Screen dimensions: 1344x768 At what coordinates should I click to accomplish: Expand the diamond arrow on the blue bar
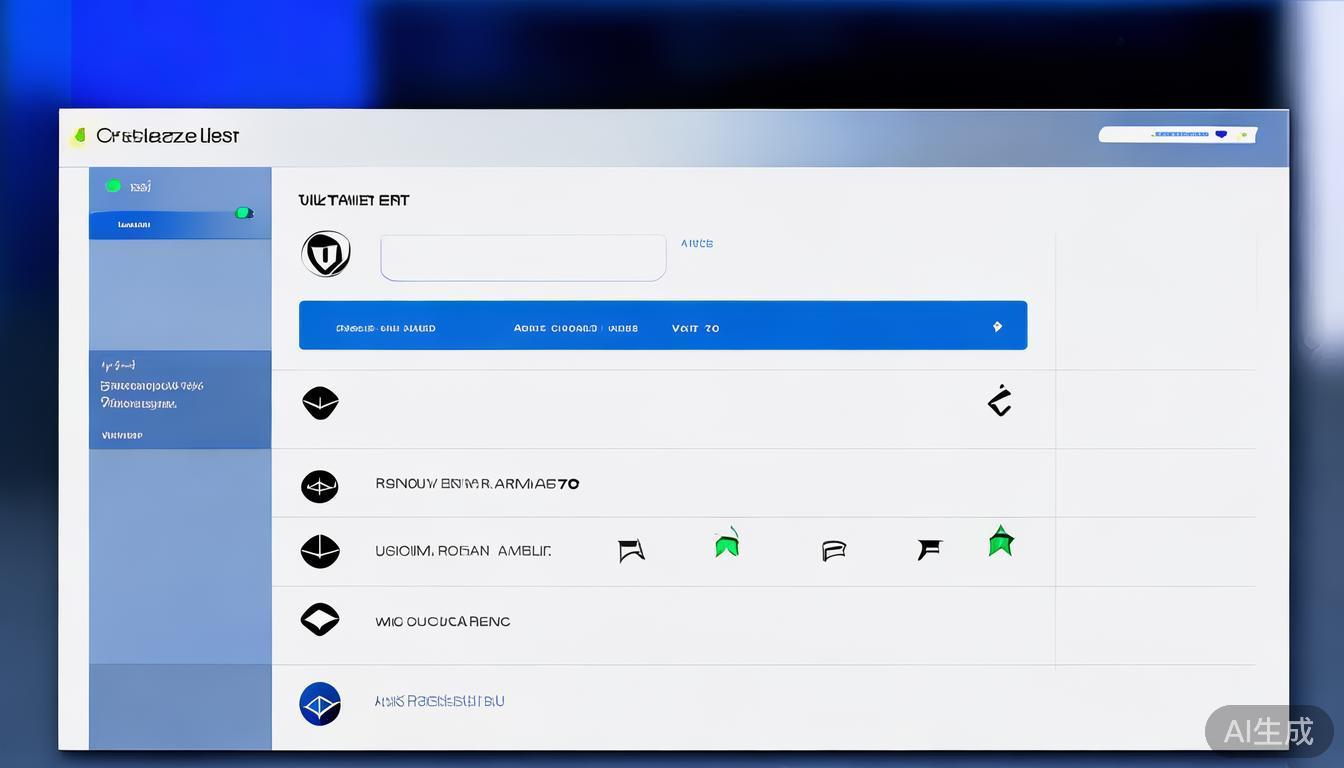[997, 327]
